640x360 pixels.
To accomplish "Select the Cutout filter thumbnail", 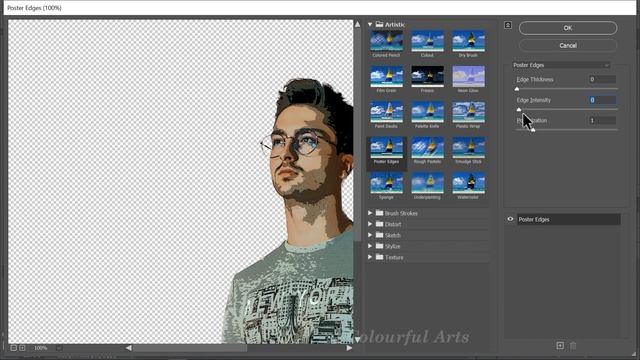I will 427,41.
